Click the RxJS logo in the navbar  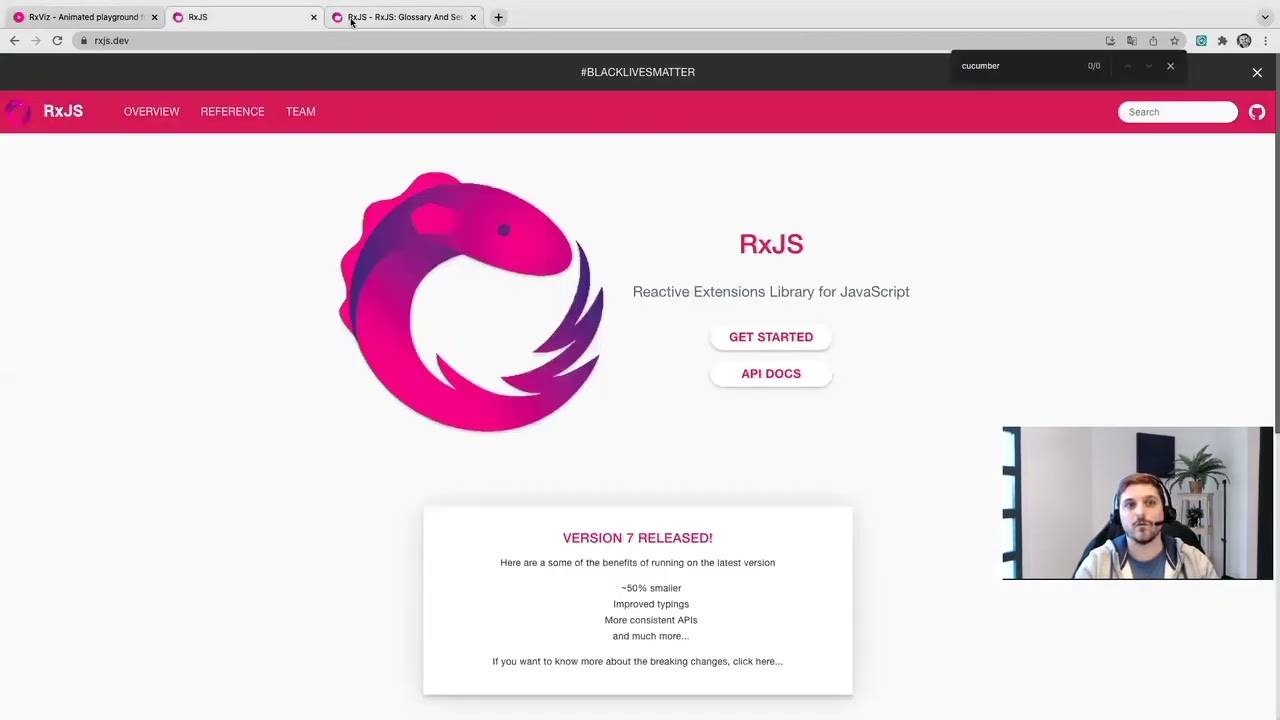17,112
